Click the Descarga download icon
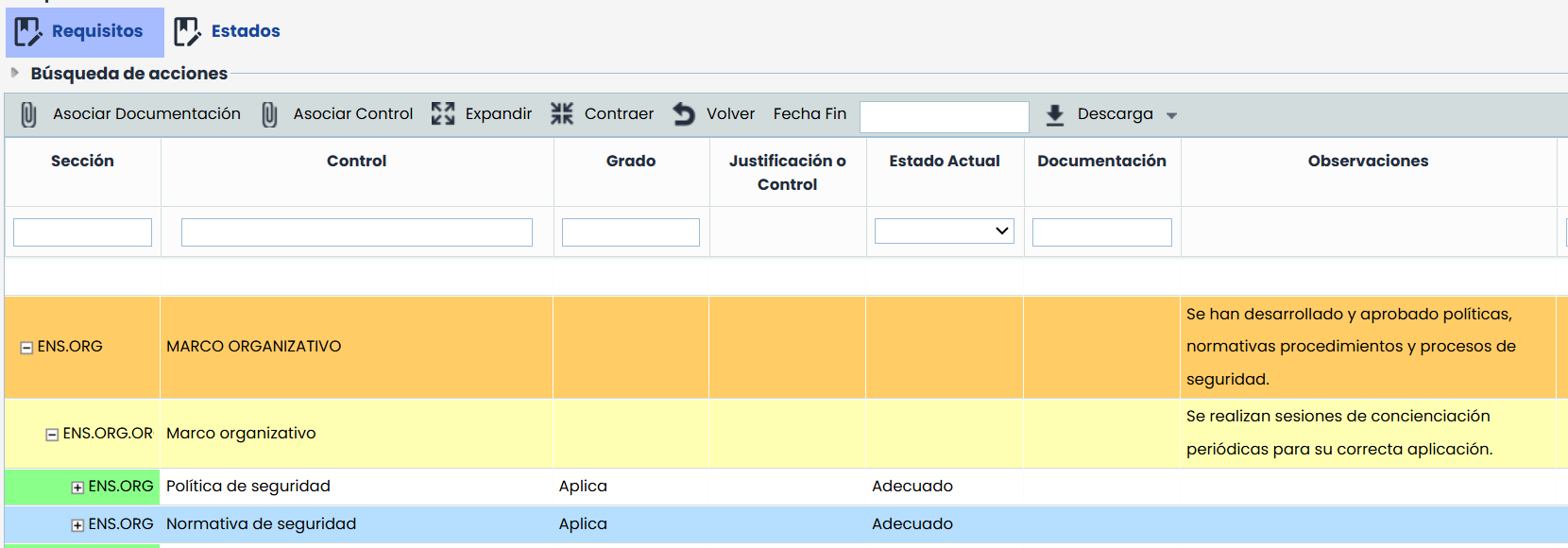Image resolution: width=1568 pixels, height=548 pixels. click(x=1055, y=114)
